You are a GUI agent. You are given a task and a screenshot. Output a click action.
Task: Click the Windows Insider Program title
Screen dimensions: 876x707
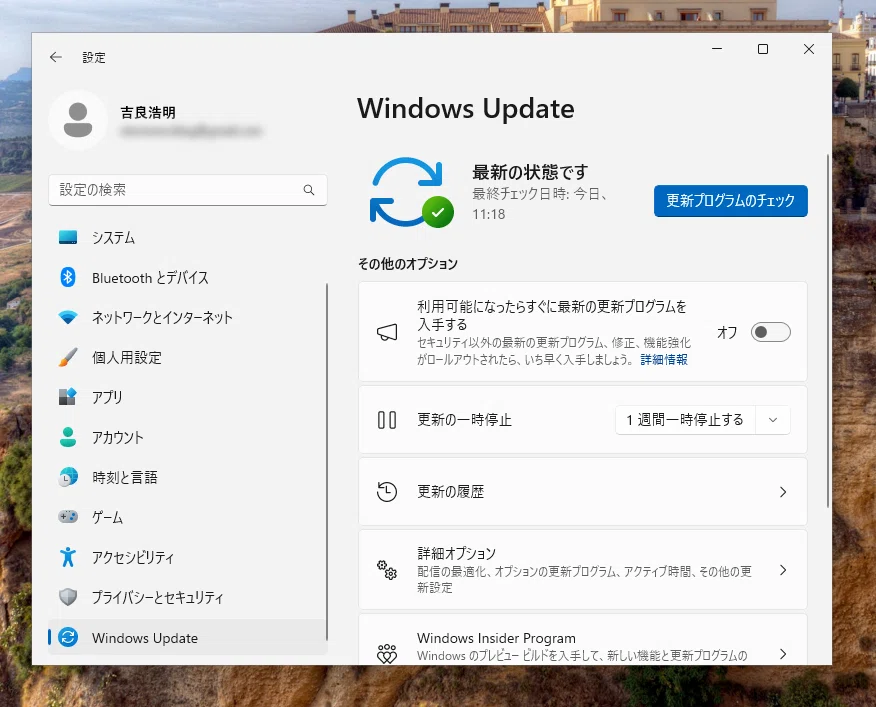(496, 638)
